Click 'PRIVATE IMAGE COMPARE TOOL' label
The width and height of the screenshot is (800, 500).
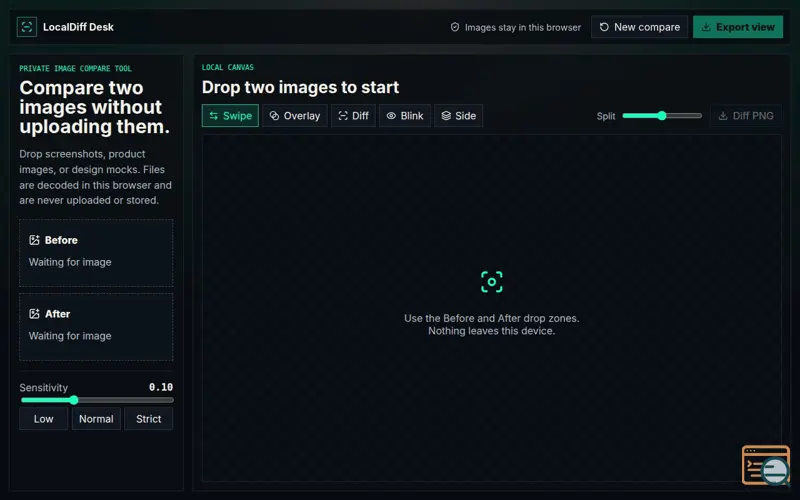coord(76,68)
